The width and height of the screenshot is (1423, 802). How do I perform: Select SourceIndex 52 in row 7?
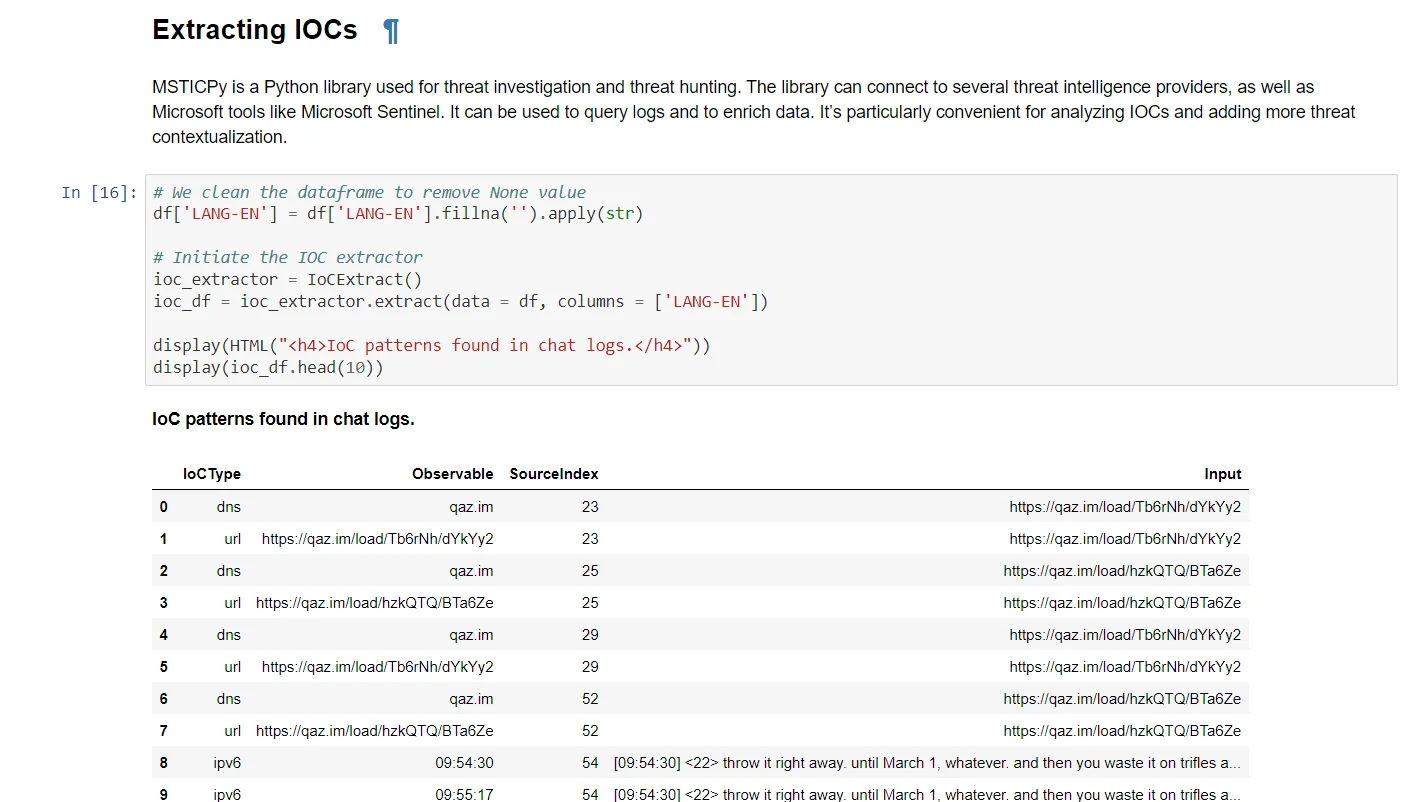point(590,731)
